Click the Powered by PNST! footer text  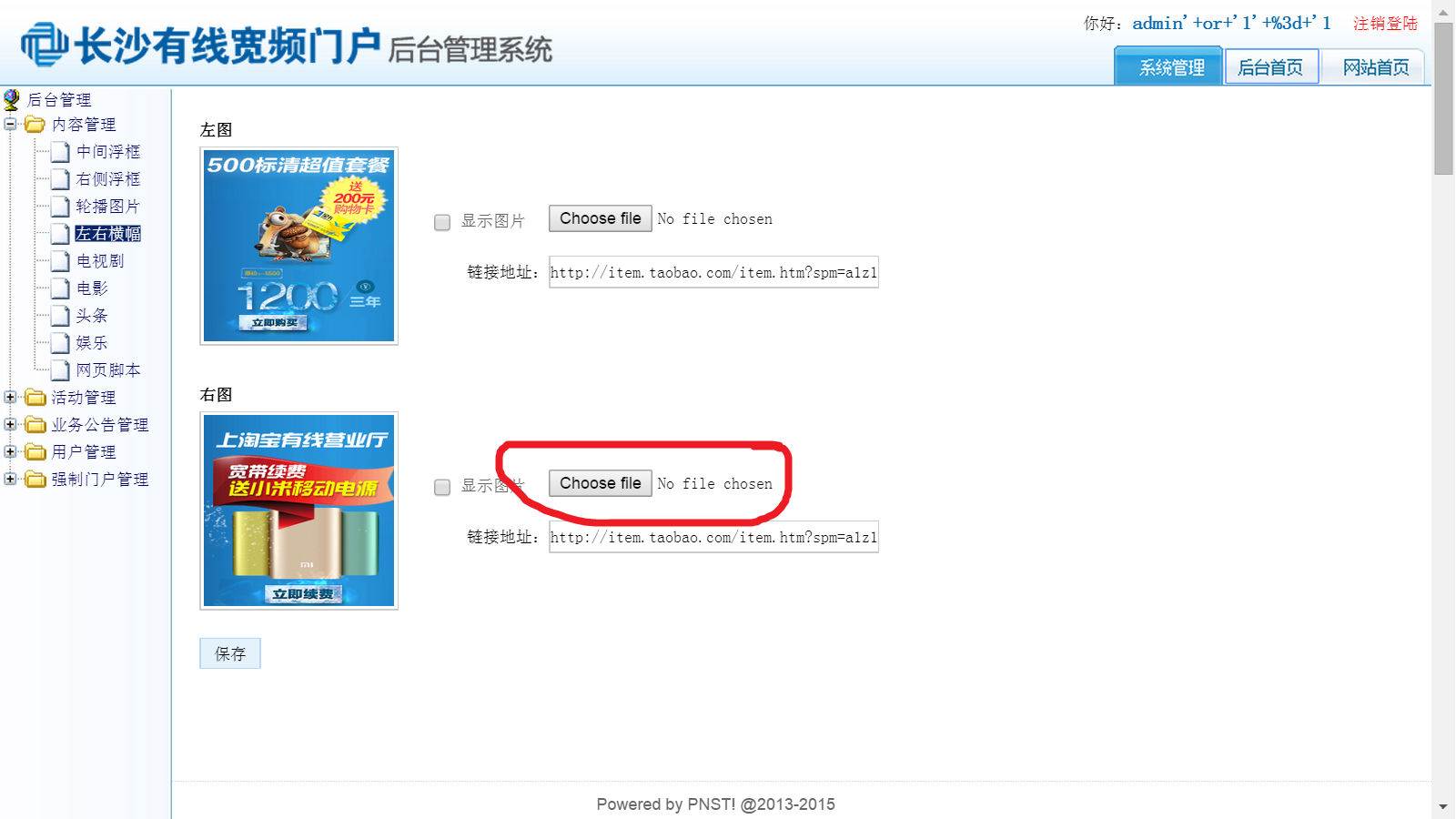point(715,804)
